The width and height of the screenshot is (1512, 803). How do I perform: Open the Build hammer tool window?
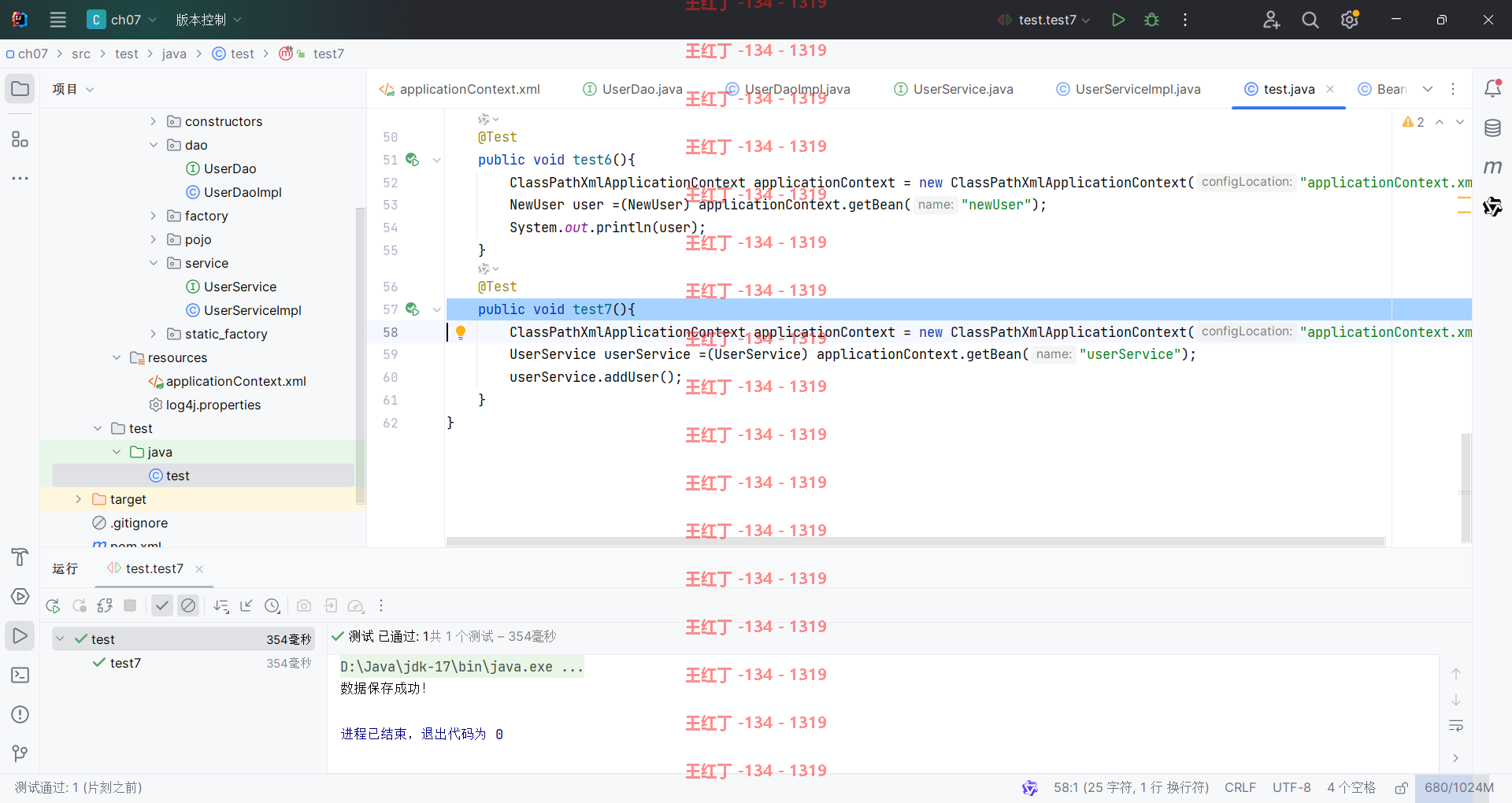(20, 557)
